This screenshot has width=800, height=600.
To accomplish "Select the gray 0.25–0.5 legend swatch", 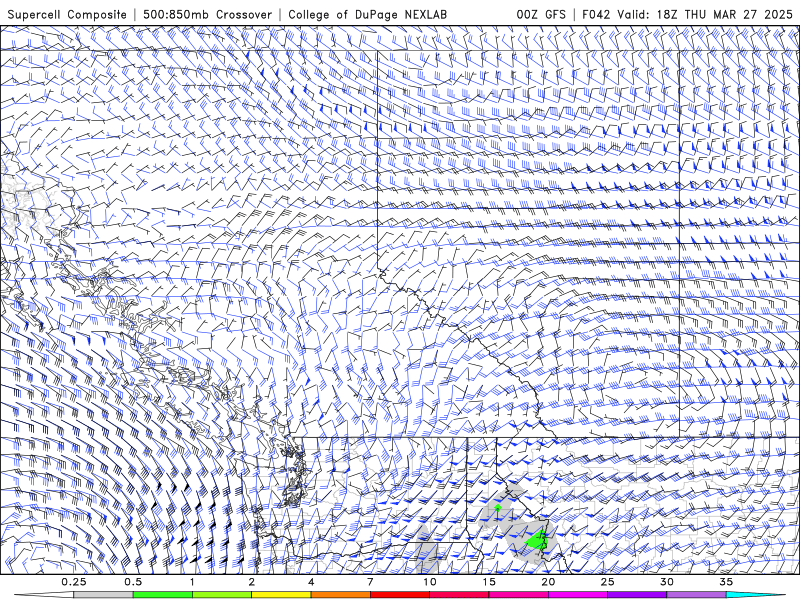I will point(103,595).
